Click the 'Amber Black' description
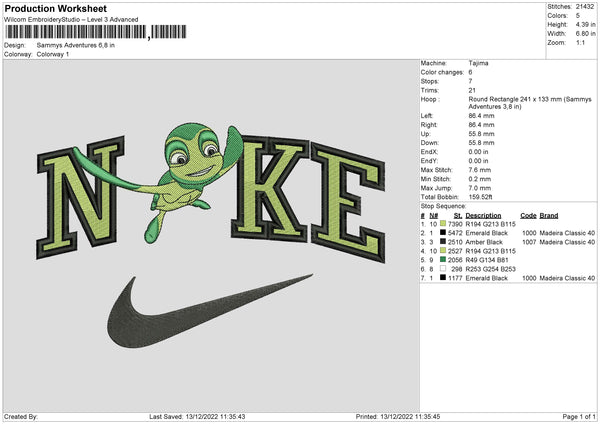The width and height of the screenshot is (600, 424). click(484, 242)
